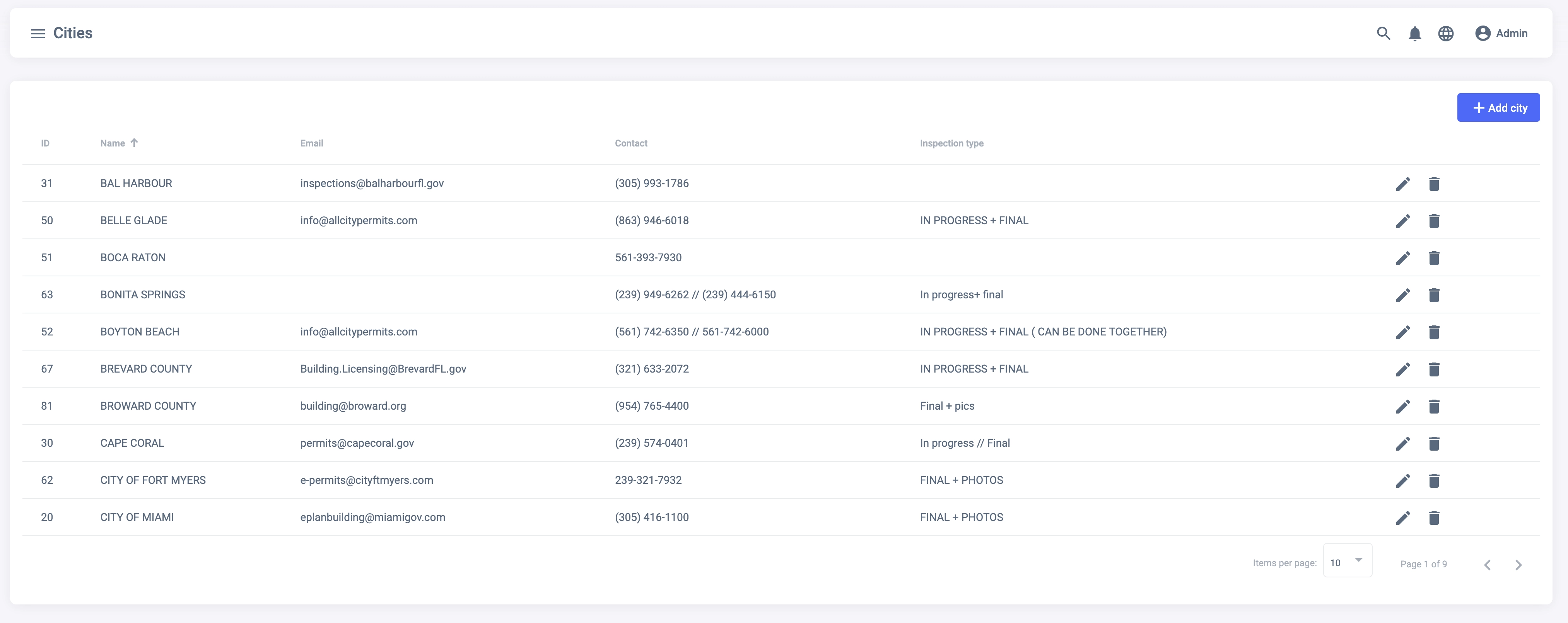Edit the BAL HARBOUR city row

click(1402, 184)
